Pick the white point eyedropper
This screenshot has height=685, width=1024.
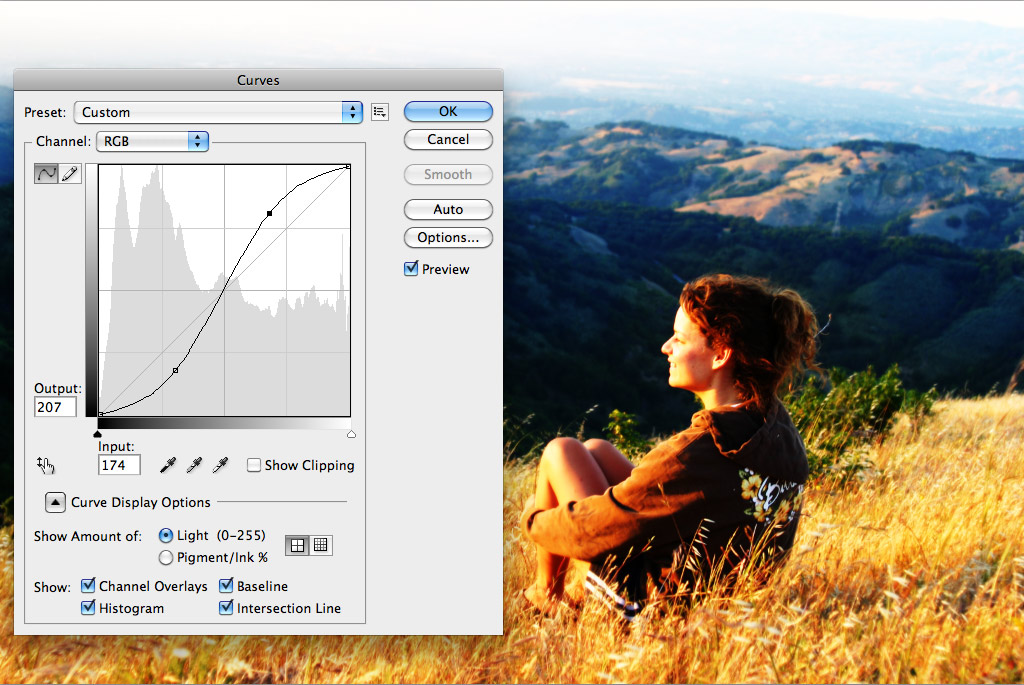[220, 465]
